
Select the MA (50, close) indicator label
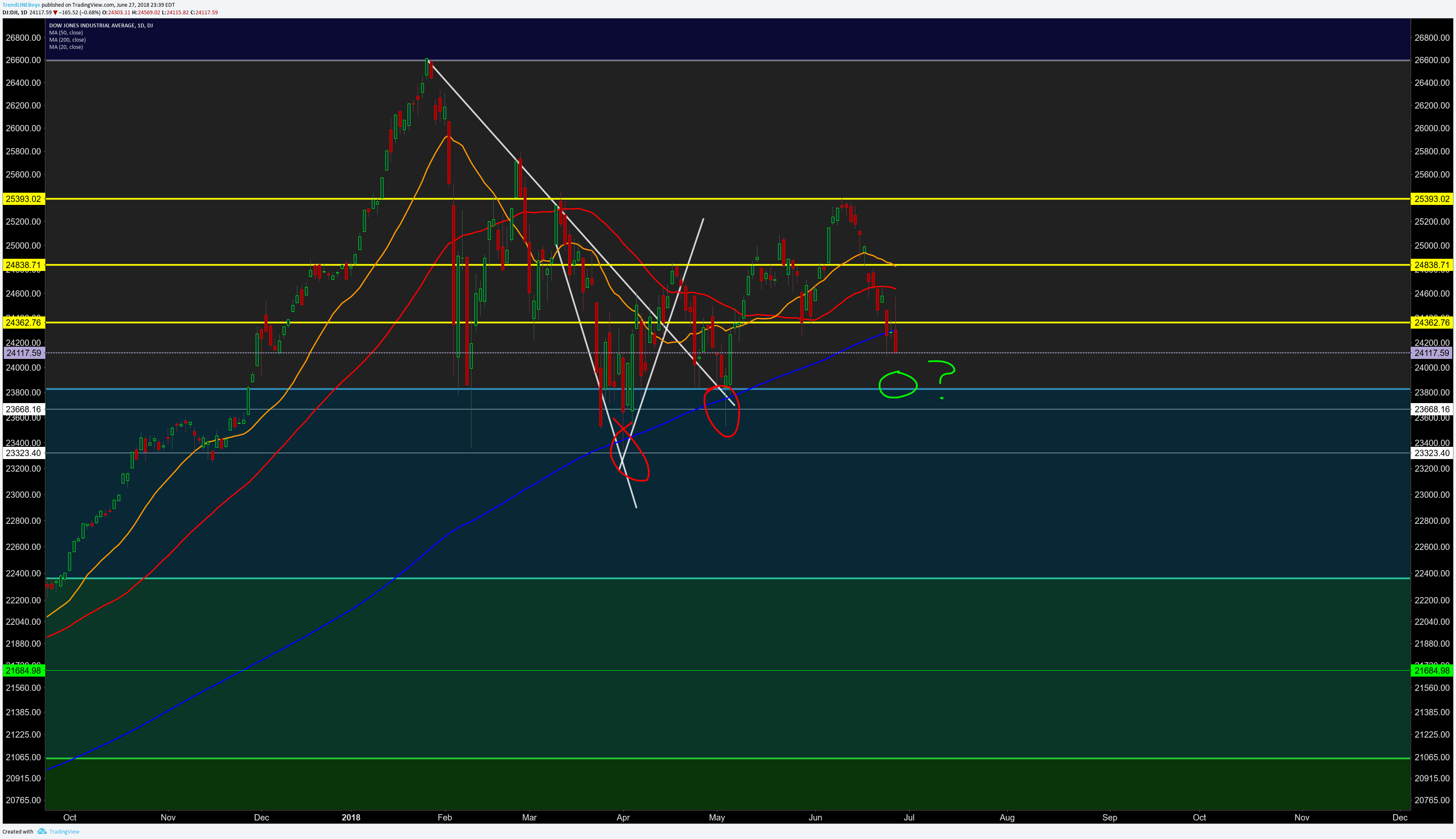pyautogui.click(x=66, y=33)
